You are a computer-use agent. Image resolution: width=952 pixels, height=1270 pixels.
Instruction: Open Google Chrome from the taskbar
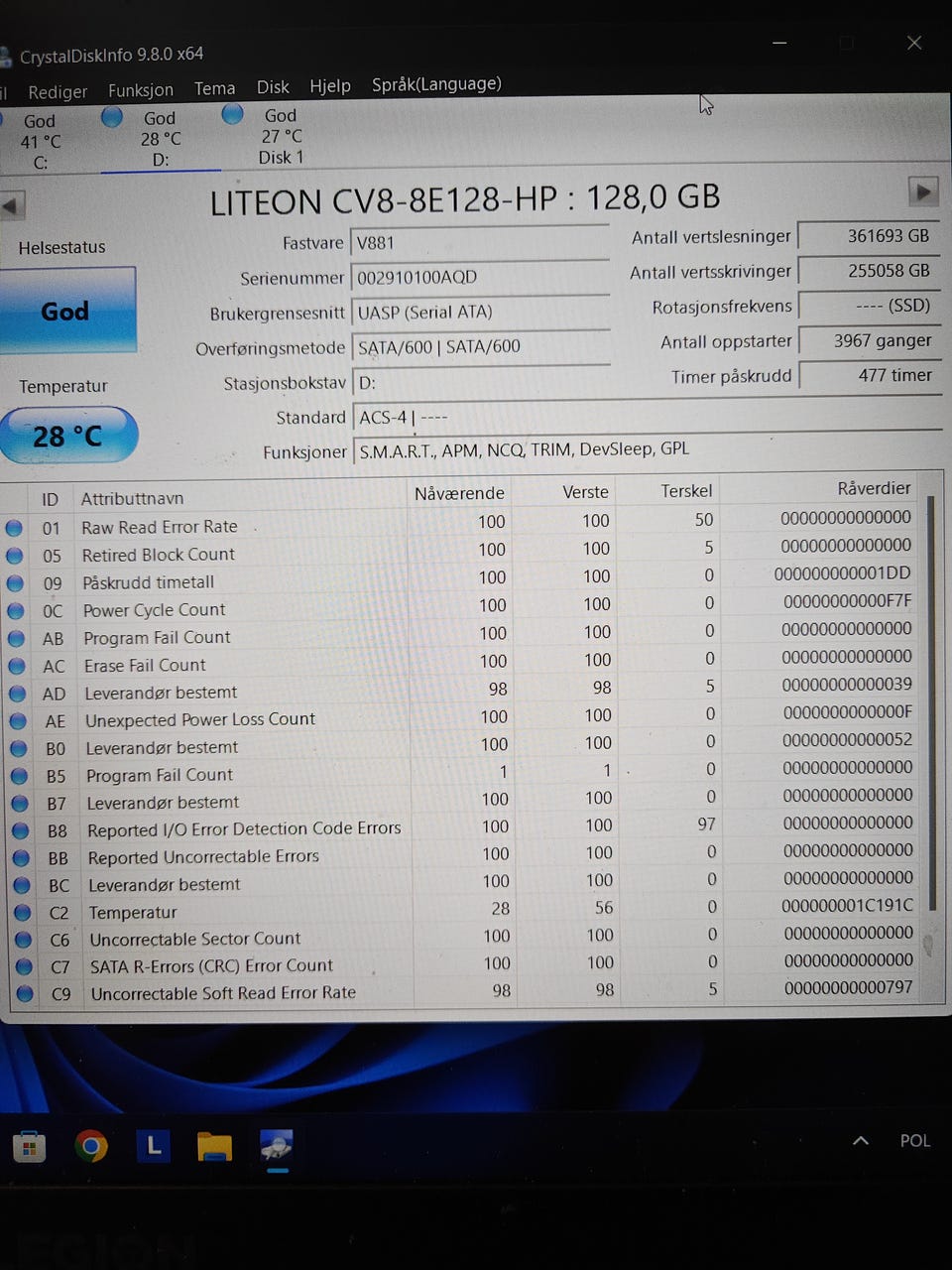(91, 1147)
